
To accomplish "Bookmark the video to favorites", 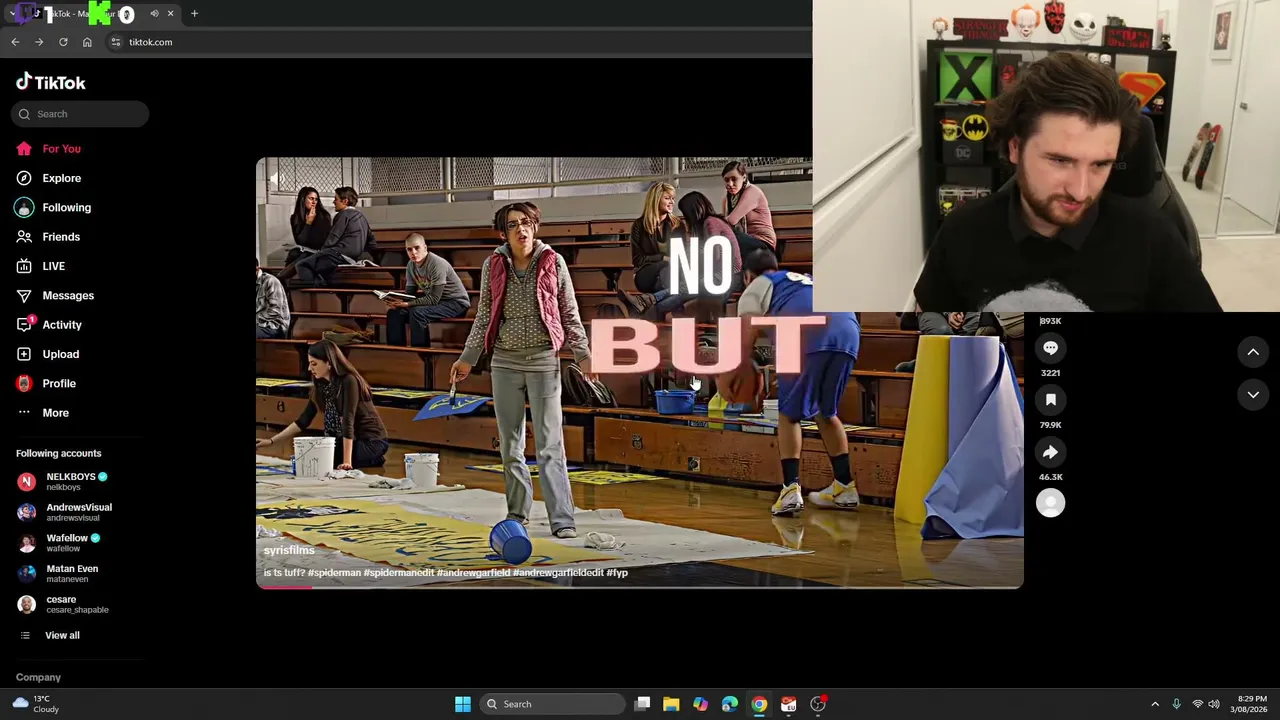I will [x=1050, y=400].
